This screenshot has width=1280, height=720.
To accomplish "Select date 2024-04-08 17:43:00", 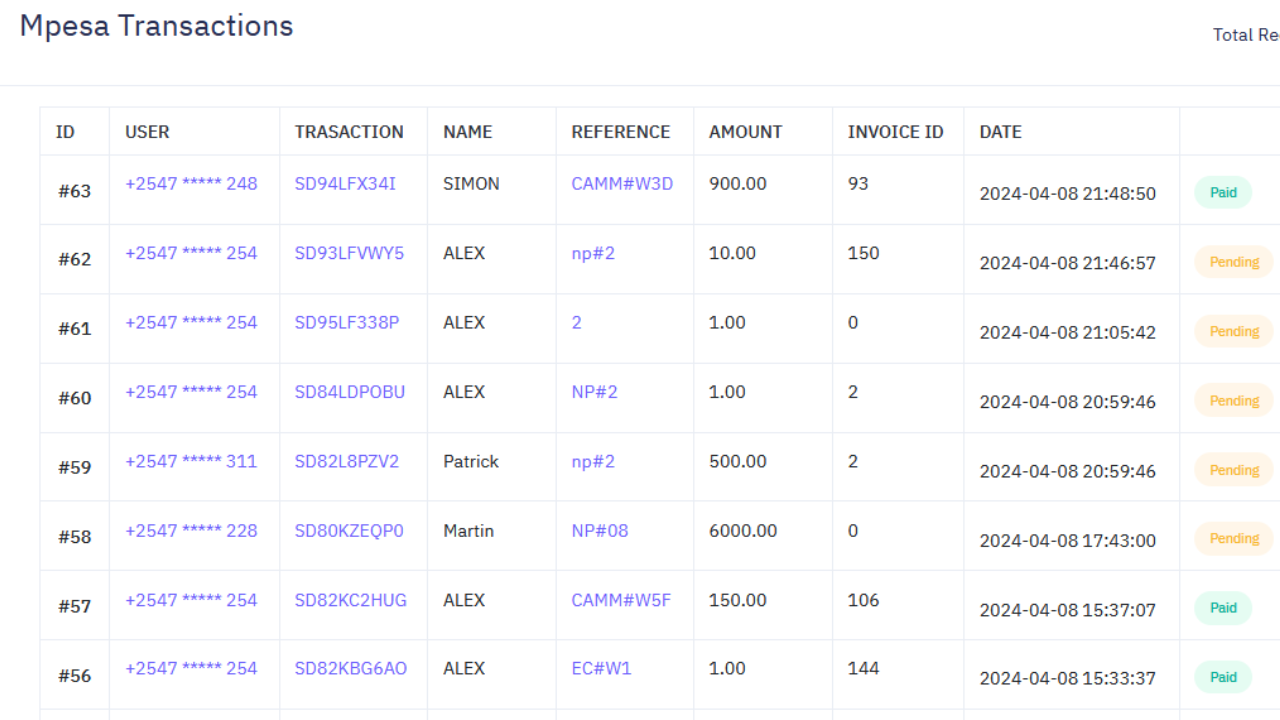I will point(1068,540).
